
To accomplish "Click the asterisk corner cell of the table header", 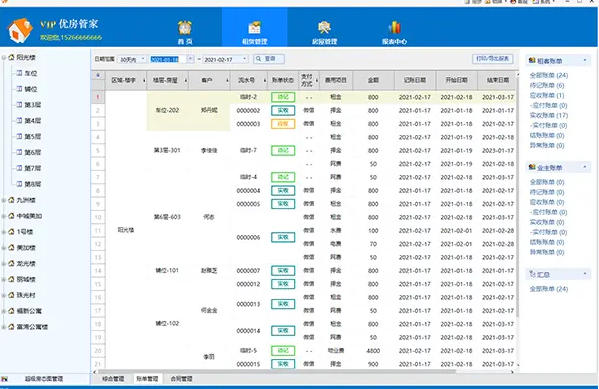I will [98, 76].
